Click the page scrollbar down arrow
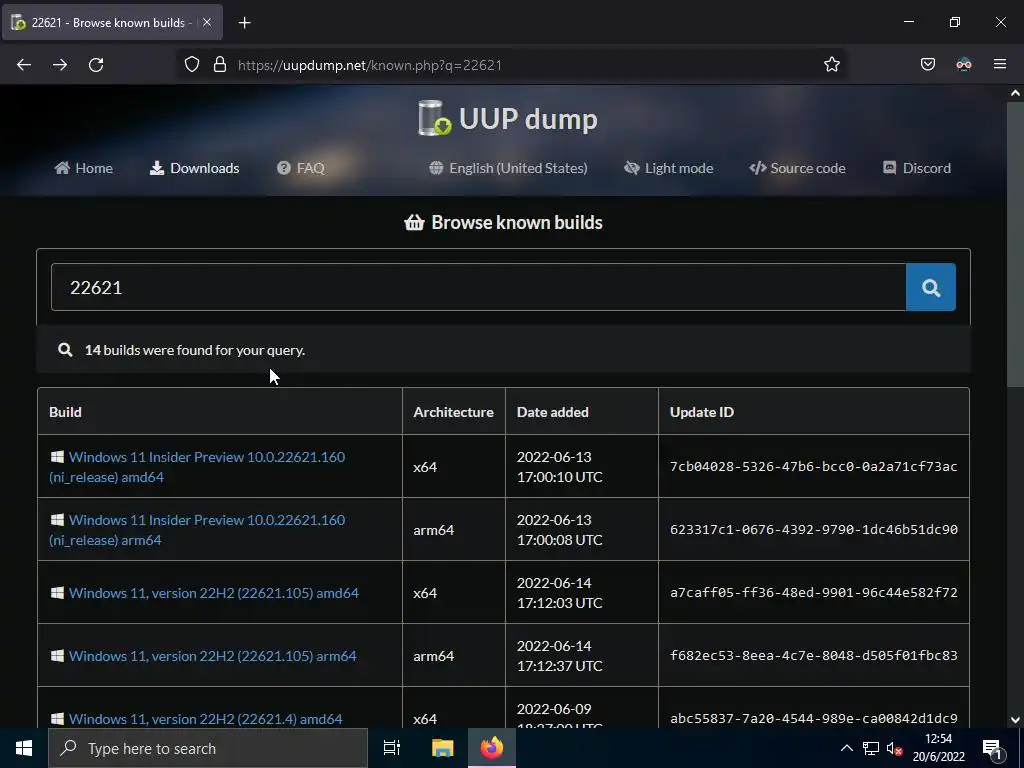1024x768 pixels. (1015, 720)
